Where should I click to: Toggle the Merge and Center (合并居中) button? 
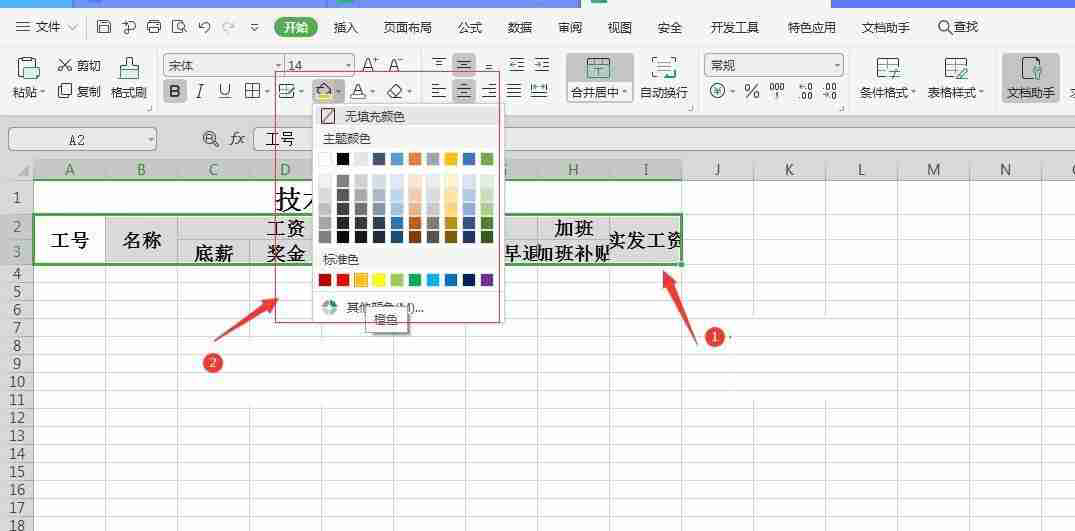coord(599,77)
